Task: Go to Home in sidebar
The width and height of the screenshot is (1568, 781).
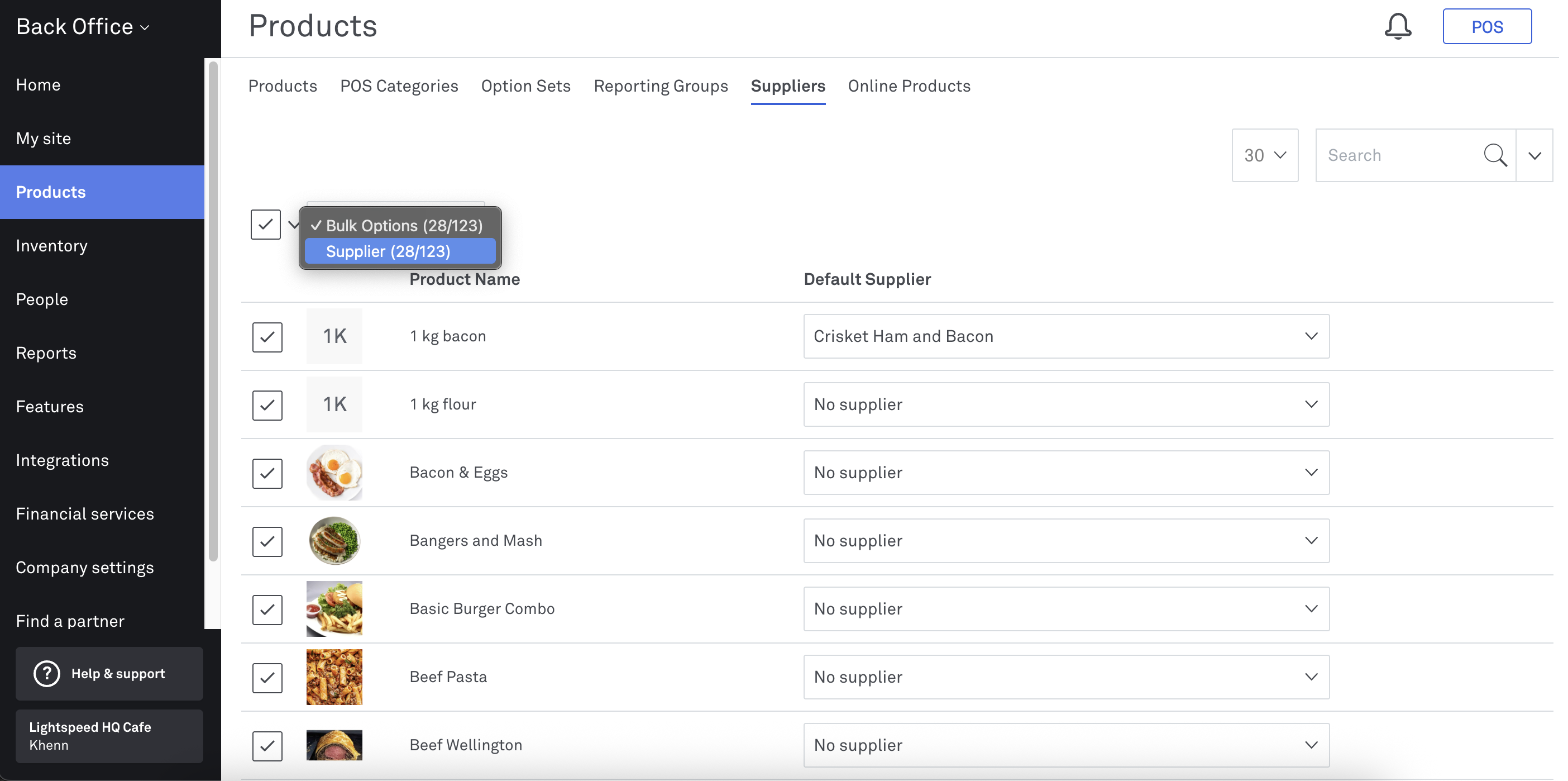Action: point(102,85)
